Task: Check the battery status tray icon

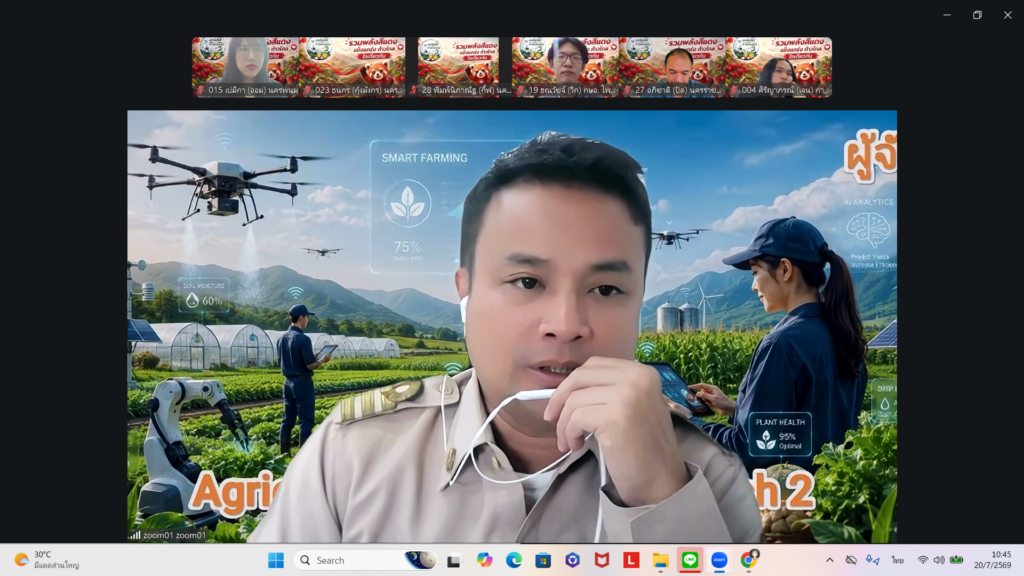Action: [x=957, y=560]
